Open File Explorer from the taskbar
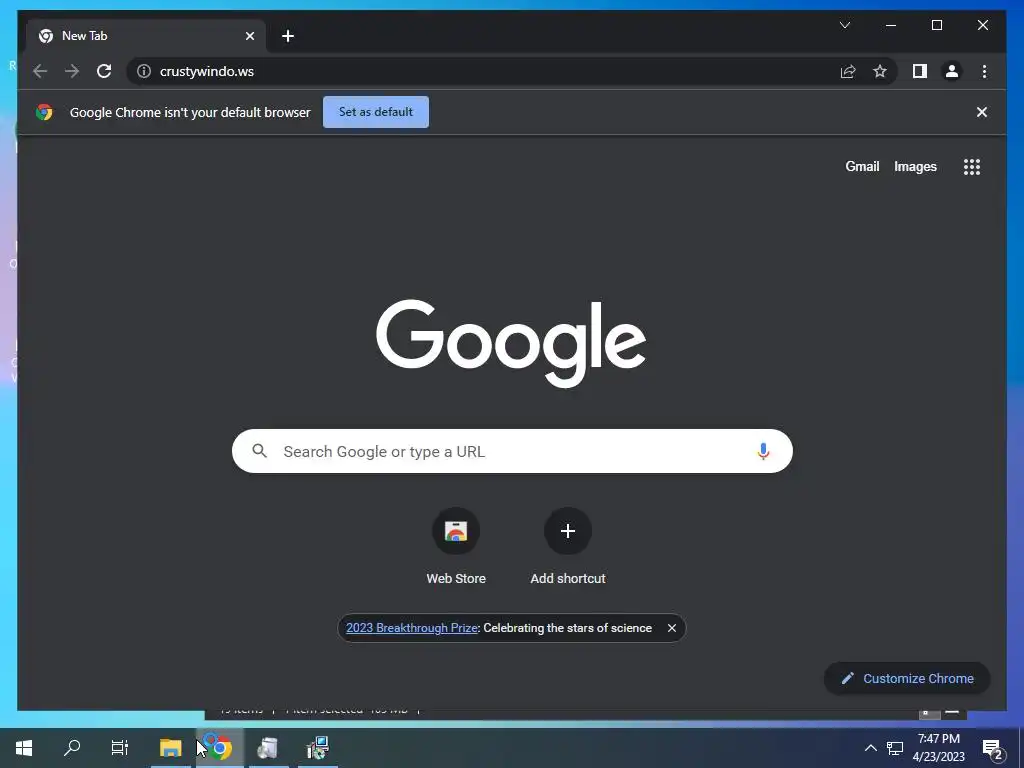 pyautogui.click(x=170, y=748)
